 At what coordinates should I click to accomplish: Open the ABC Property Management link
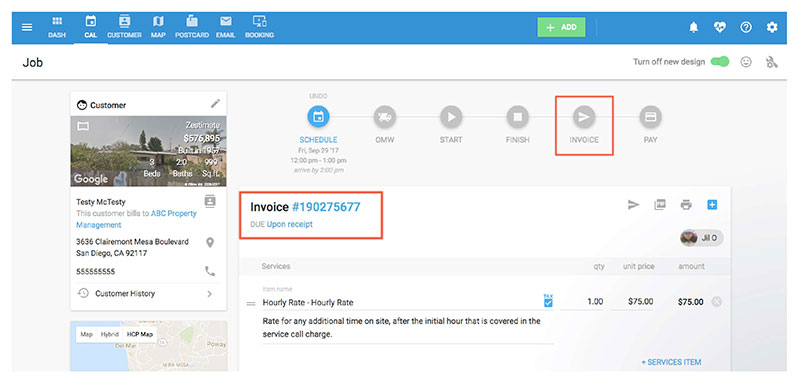136,219
